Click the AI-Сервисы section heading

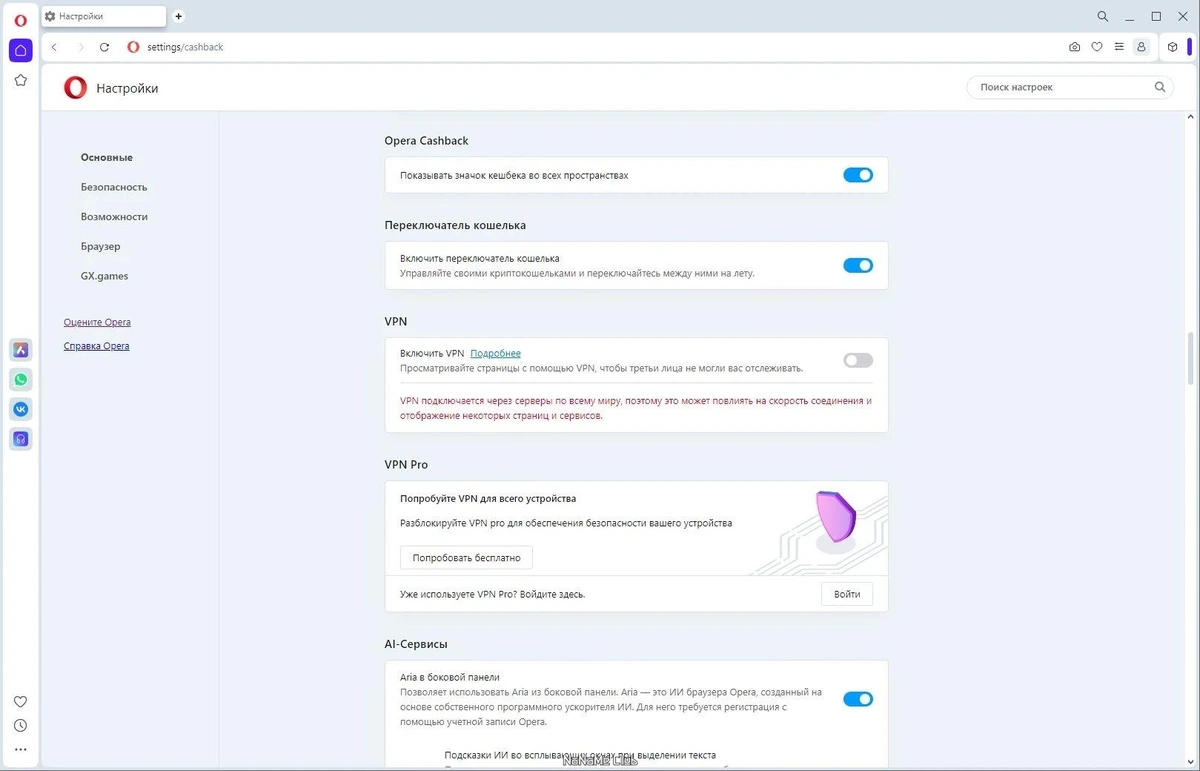(416, 644)
